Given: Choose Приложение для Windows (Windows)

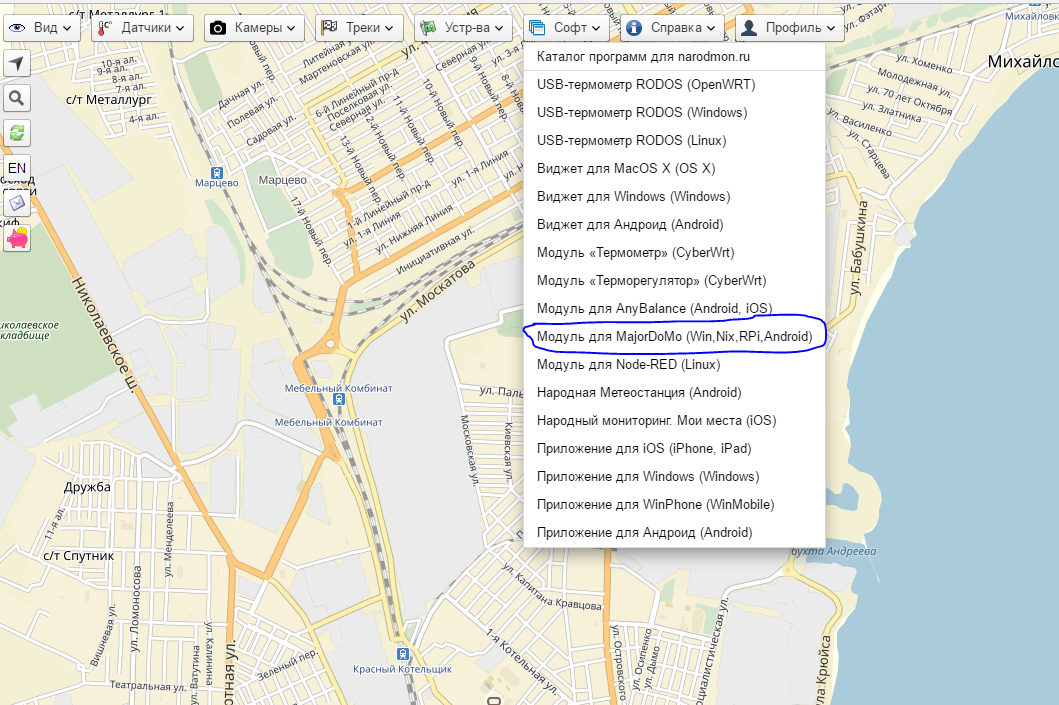Looking at the screenshot, I should click(x=674, y=477).
